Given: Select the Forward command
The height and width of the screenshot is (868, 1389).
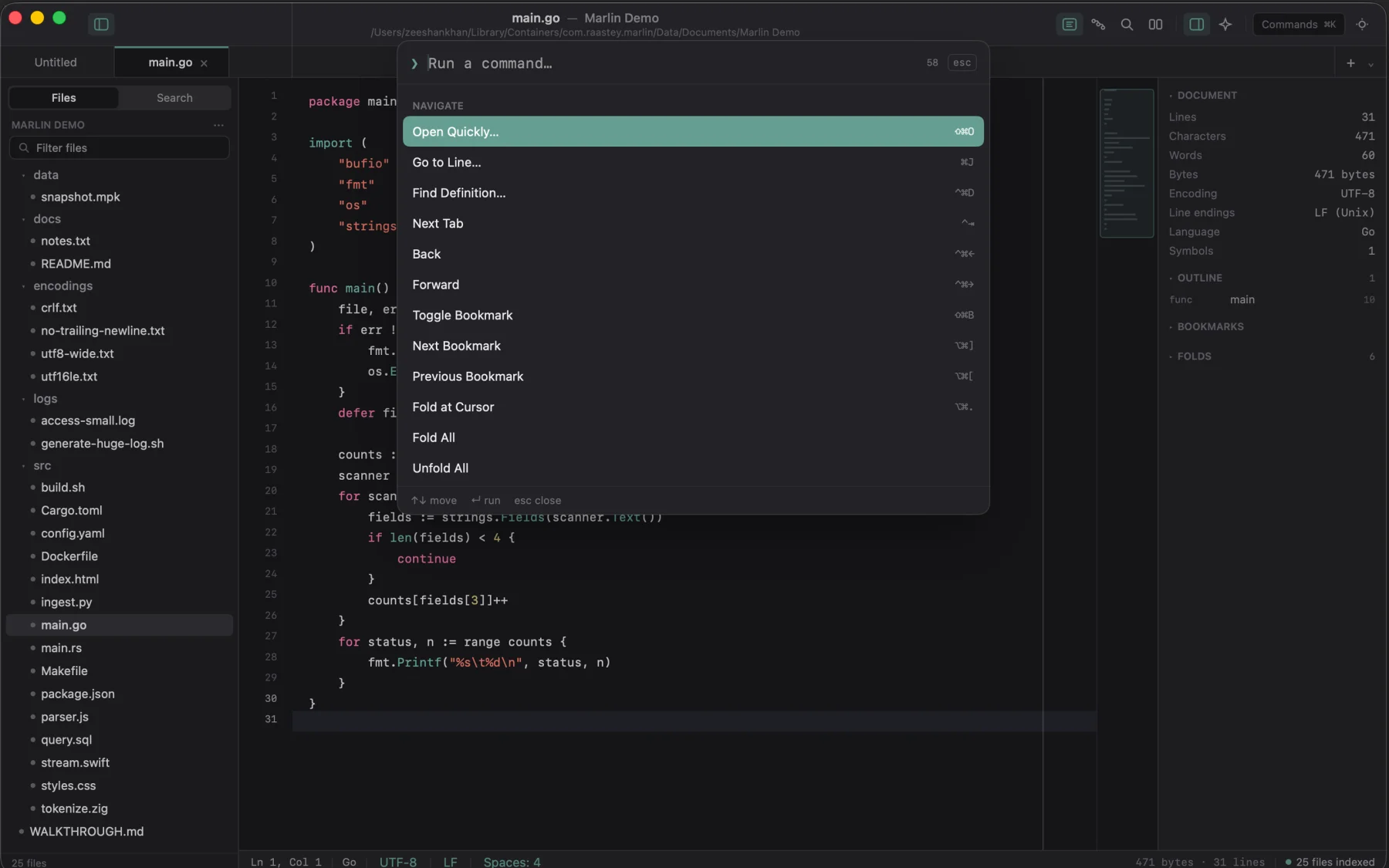Looking at the screenshot, I should coord(693,285).
